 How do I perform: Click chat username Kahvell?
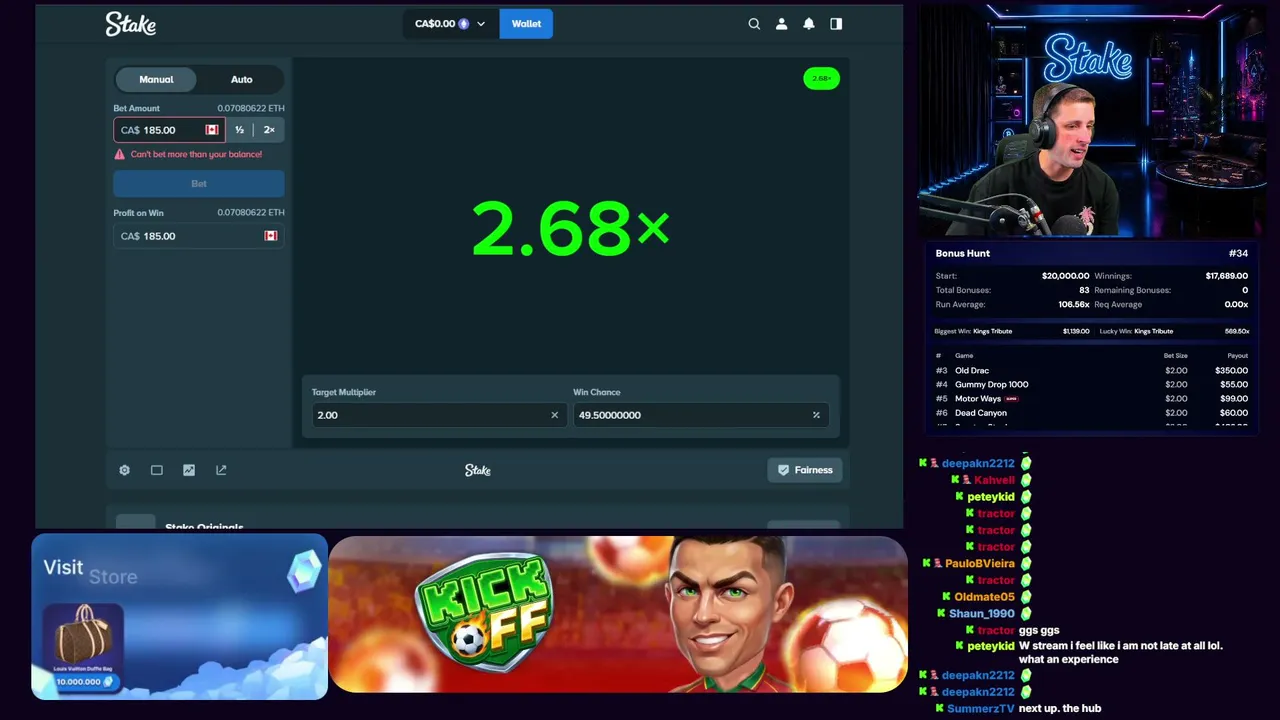(994, 480)
